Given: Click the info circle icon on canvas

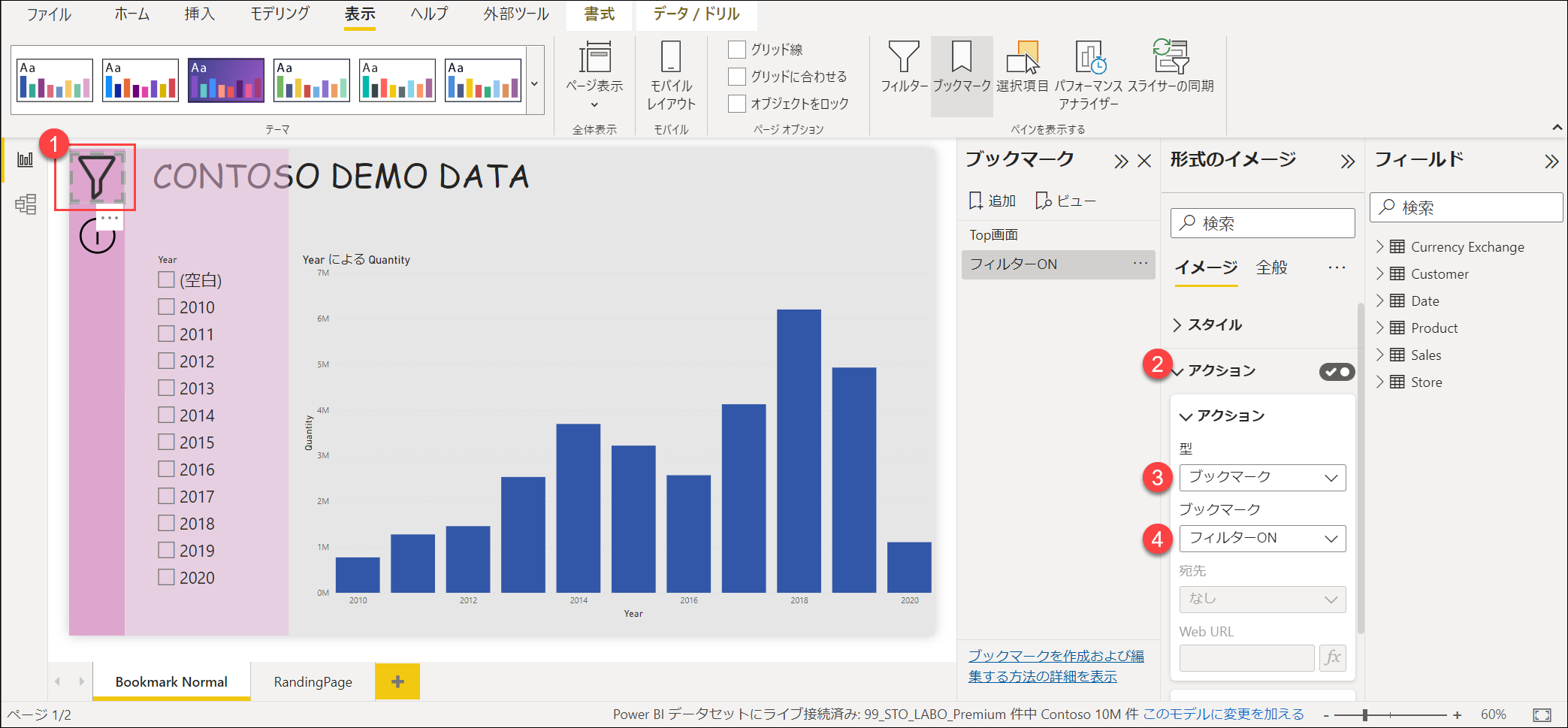Looking at the screenshot, I should pos(97,237).
